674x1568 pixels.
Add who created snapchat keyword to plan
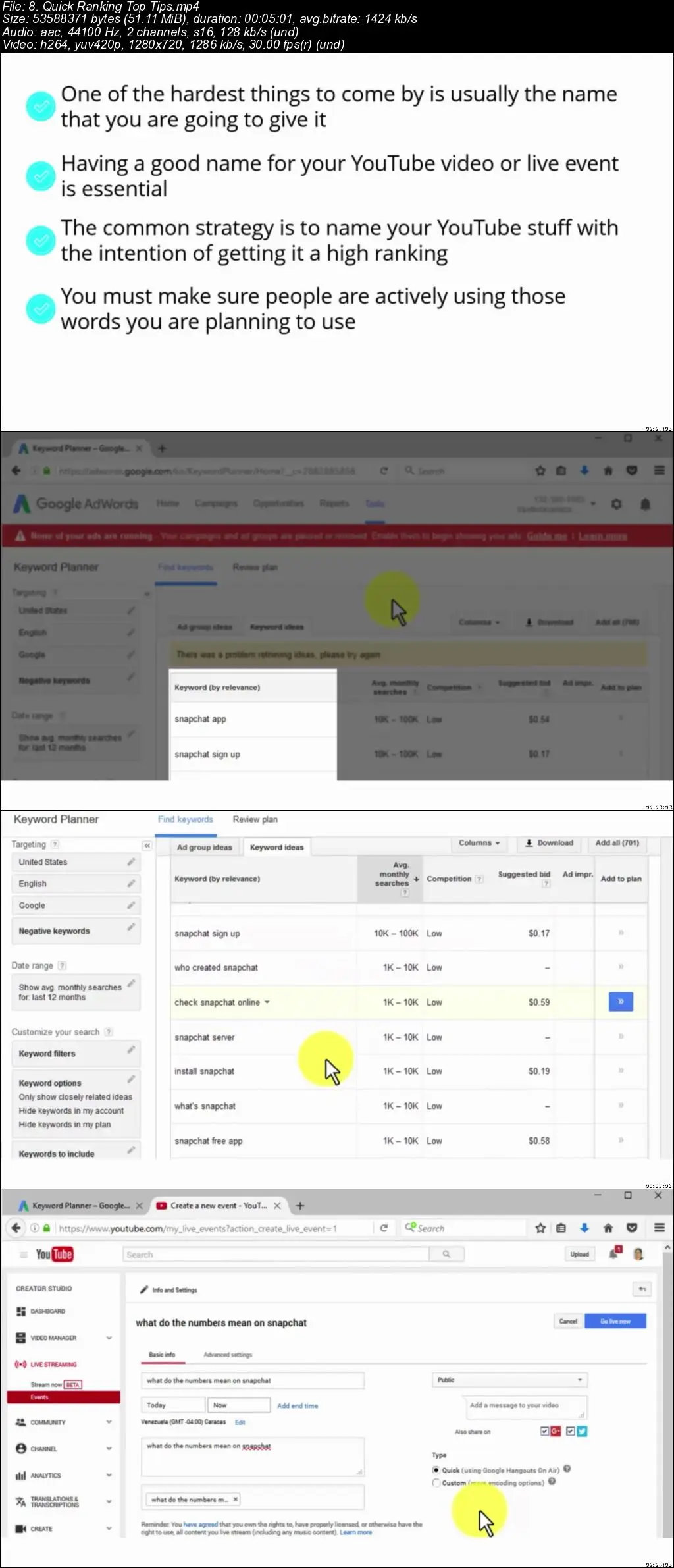621,967
